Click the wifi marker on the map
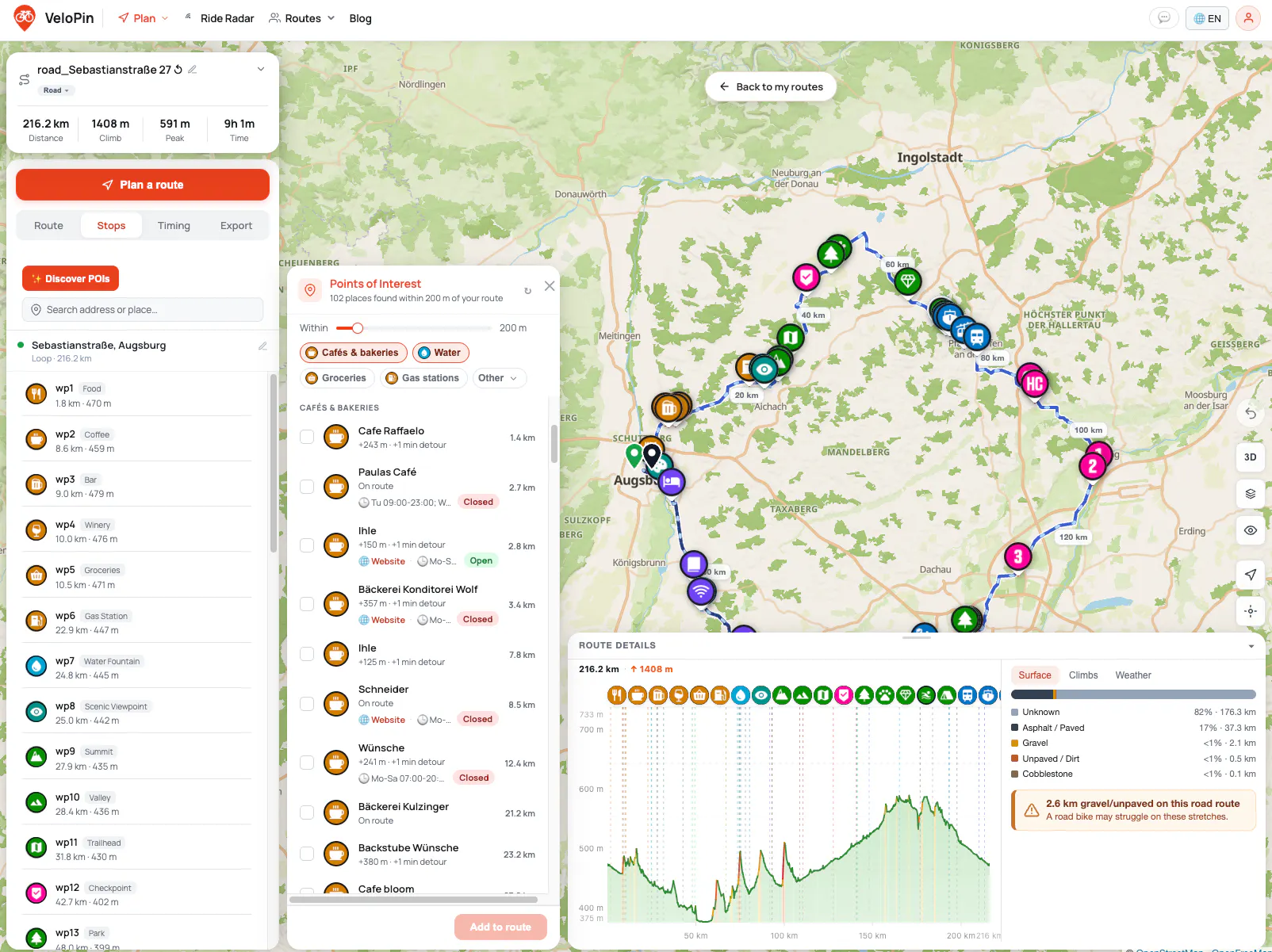Screen dimensions: 1272x952 pos(700,591)
